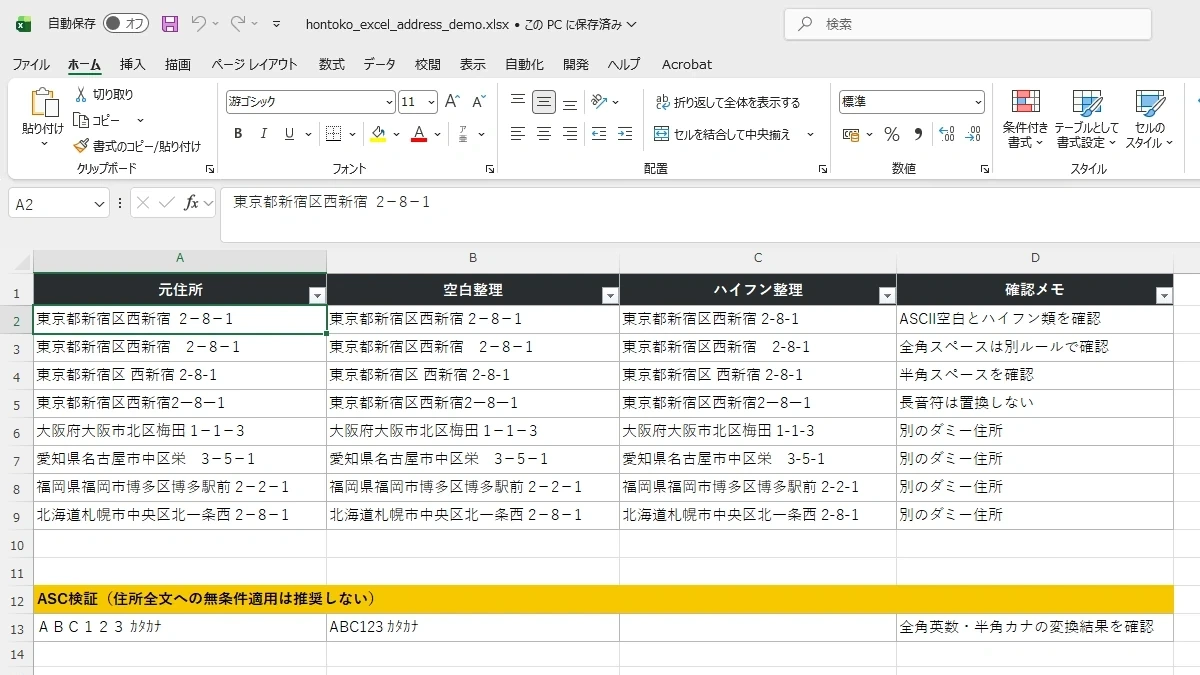Screen dimensions: 1200x675
Task: Switch to the データ ribbon tab
Action: (380, 64)
